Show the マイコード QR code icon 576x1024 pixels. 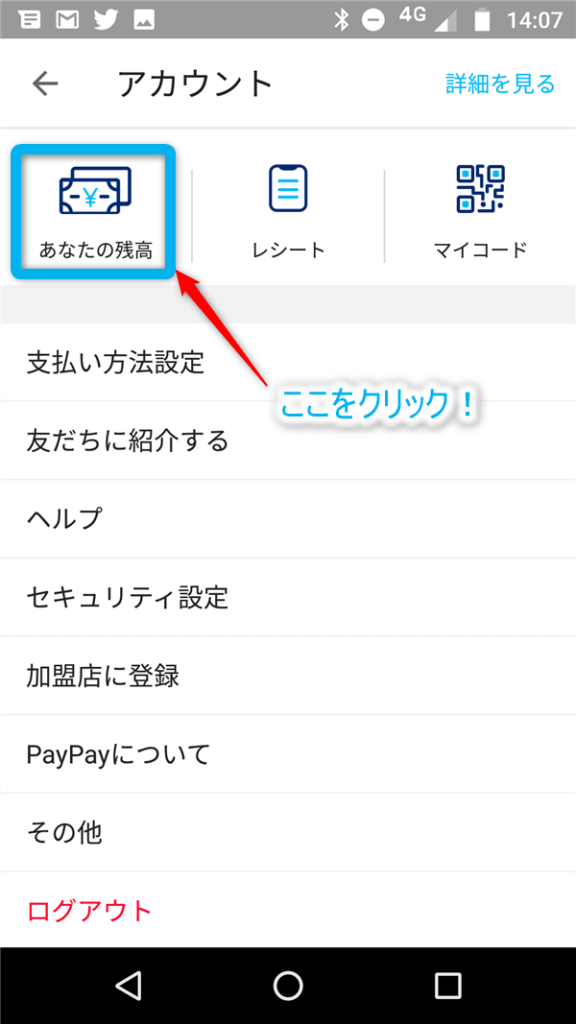[480, 189]
